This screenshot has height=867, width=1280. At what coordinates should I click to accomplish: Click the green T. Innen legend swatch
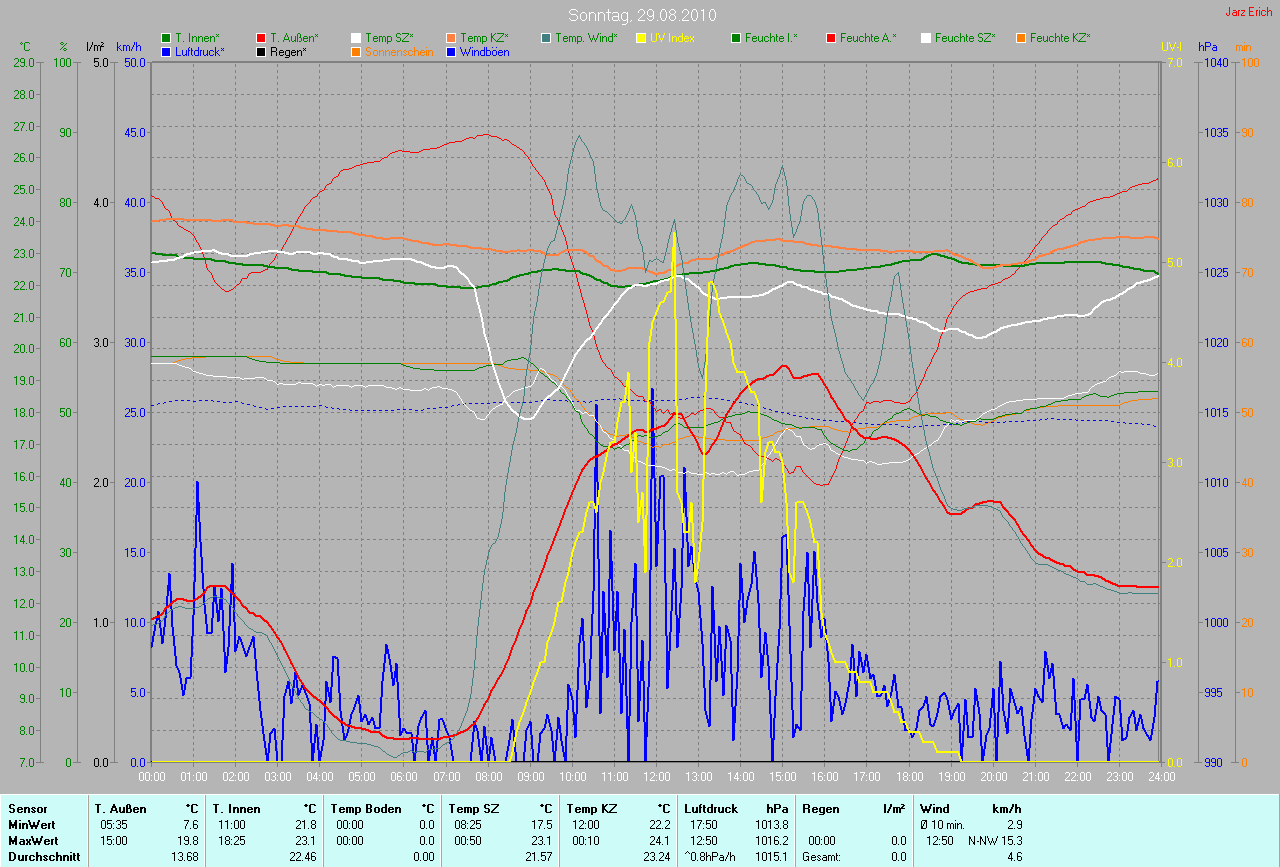166,38
